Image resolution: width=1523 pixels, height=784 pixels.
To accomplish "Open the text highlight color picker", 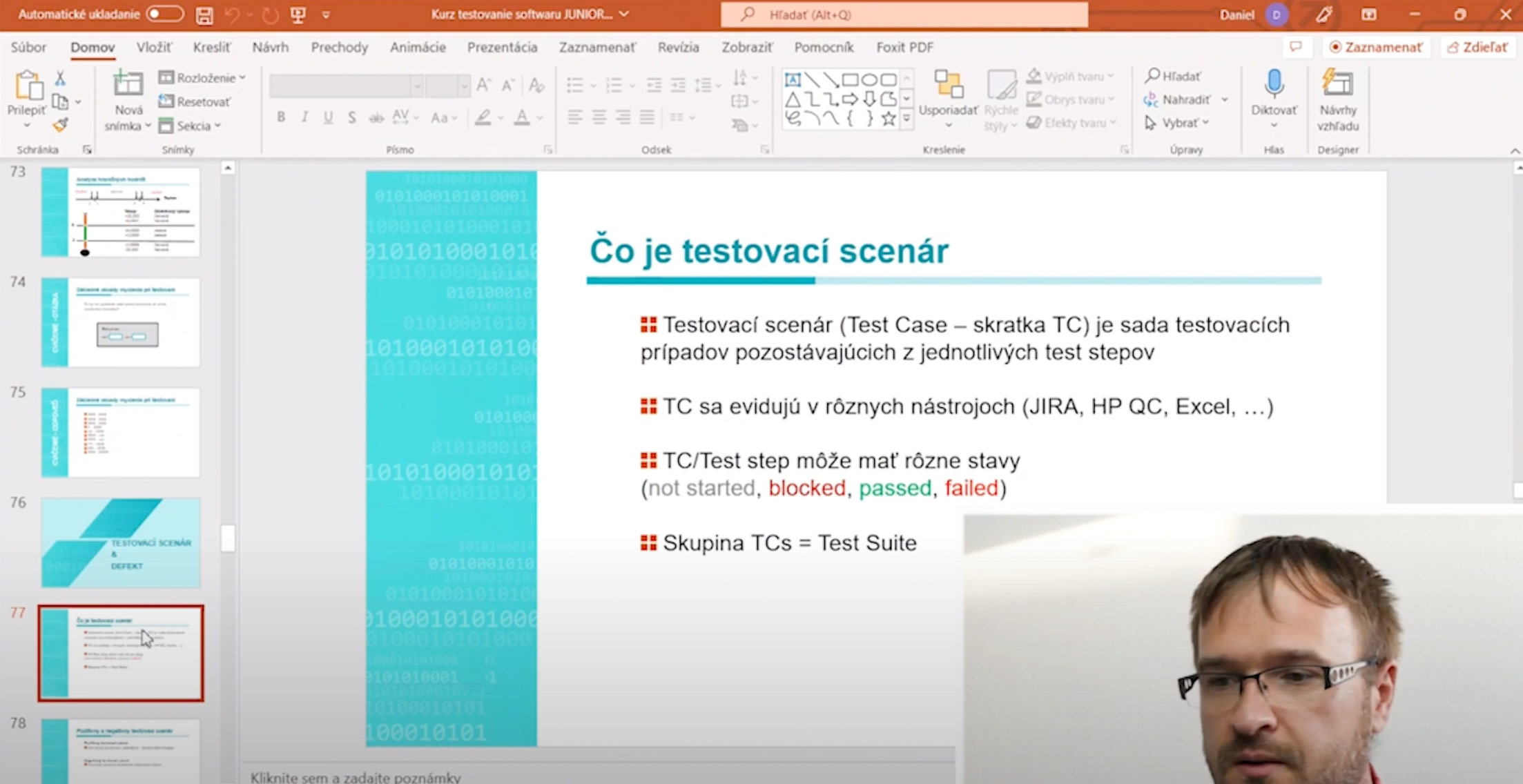I will pyautogui.click(x=483, y=118).
